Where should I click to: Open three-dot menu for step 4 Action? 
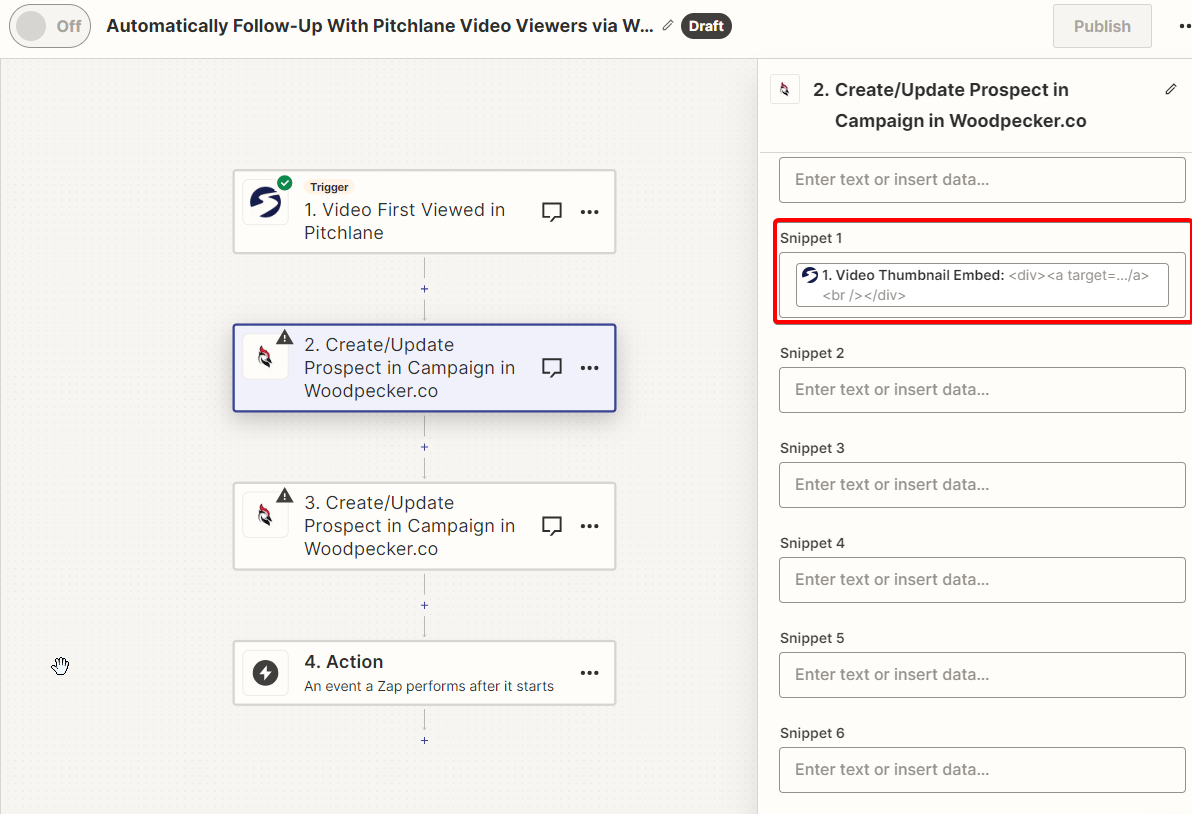pyautogui.click(x=589, y=673)
